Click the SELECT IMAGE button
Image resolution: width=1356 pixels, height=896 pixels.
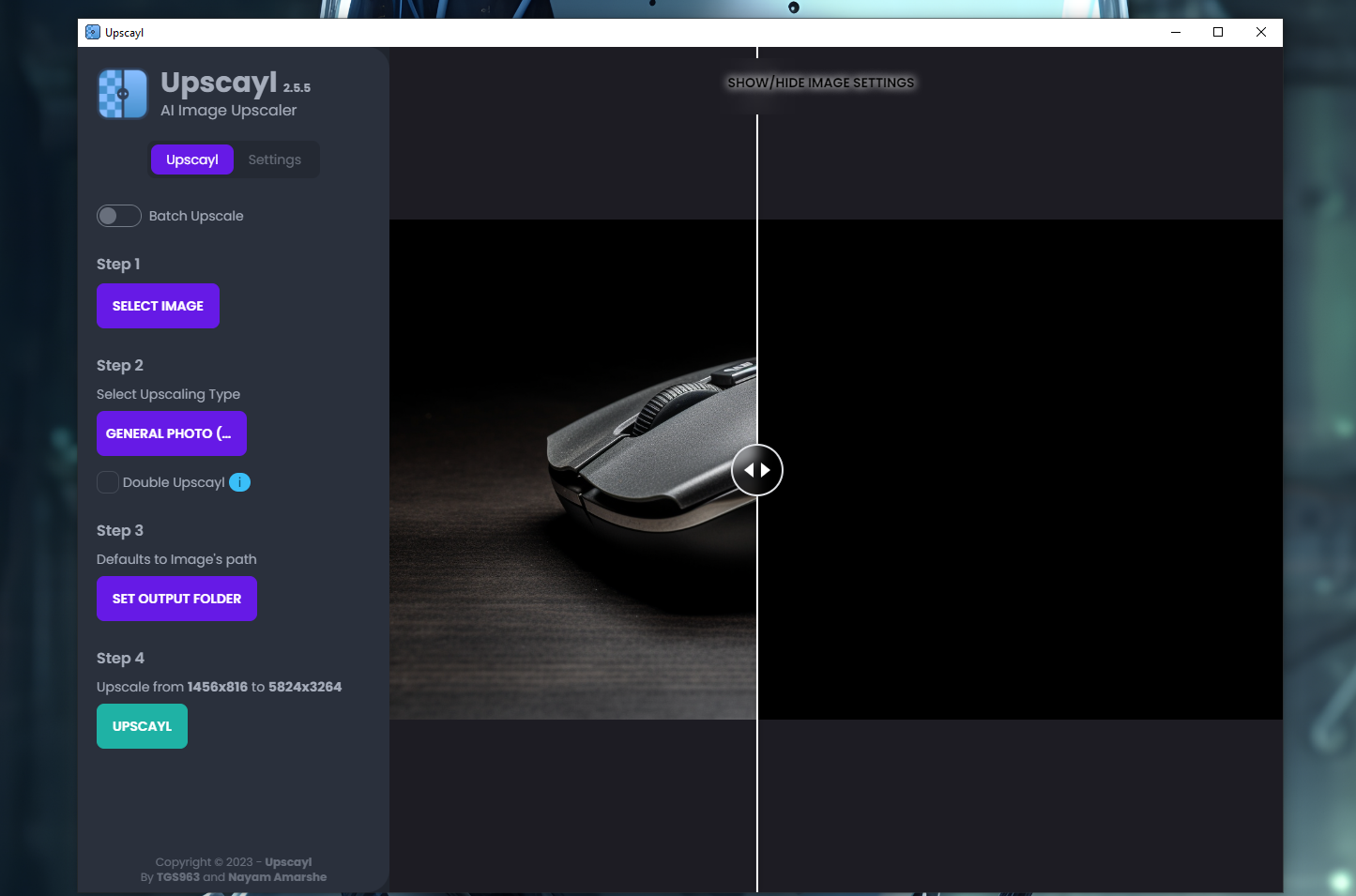tap(158, 306)
